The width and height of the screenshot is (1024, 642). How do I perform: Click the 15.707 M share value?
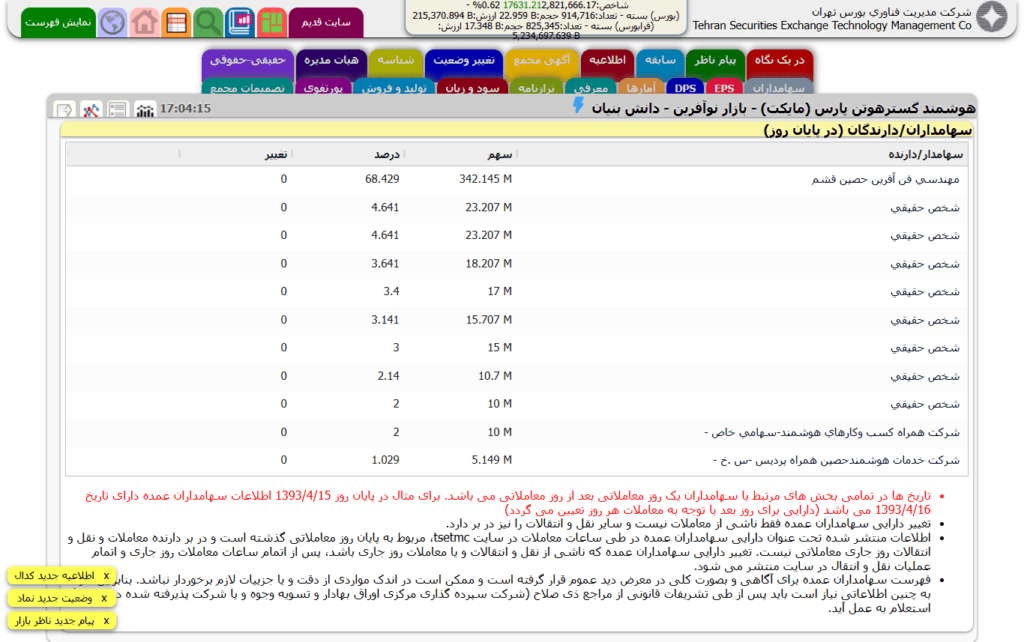click(x=488, y=319)
